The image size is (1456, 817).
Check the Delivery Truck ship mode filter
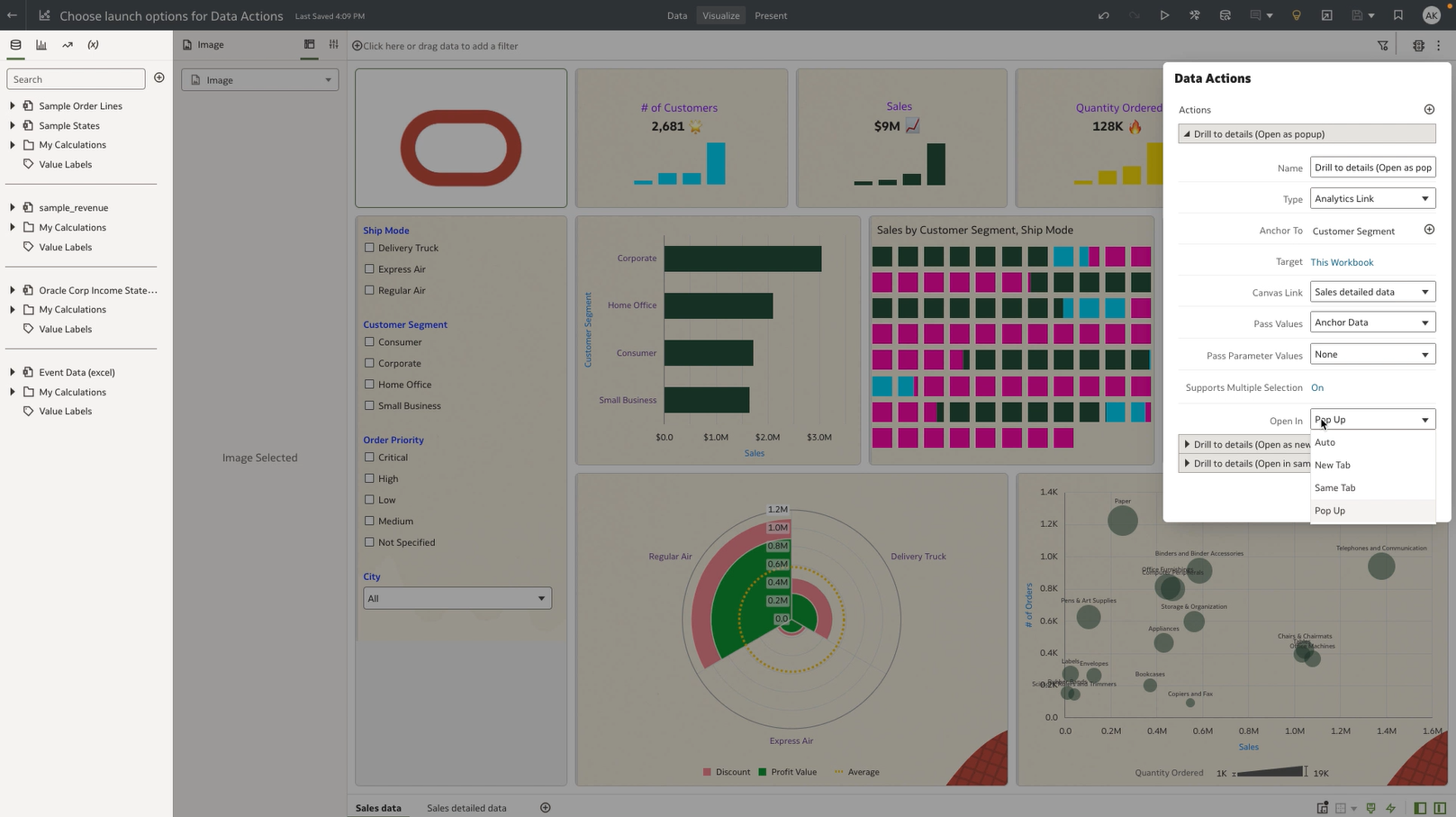click(x=369, y=247)
